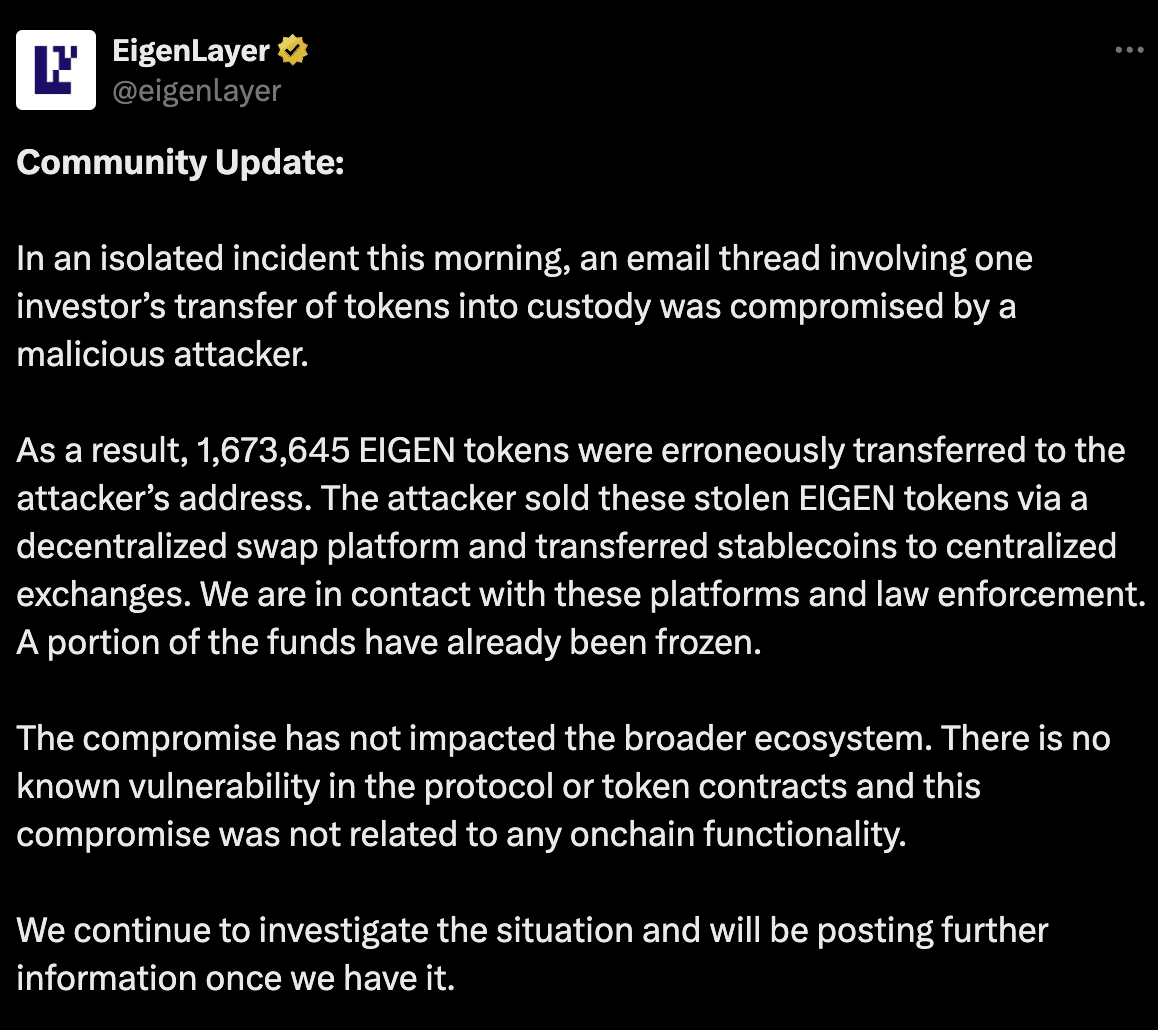This screenshot has height=1030, width=1158.
Task: Click the paragraph starting "In an isolated incident"
Action: pyautogui.click(x=524, y=306)
